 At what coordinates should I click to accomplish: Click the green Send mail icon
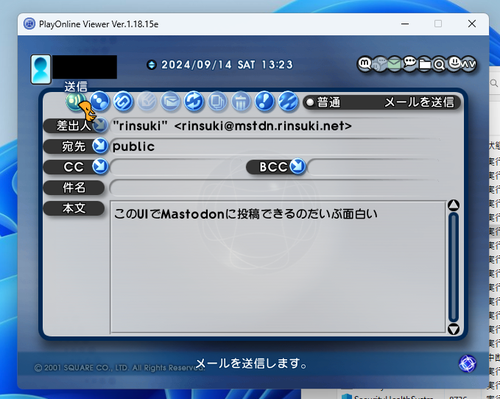75,101
